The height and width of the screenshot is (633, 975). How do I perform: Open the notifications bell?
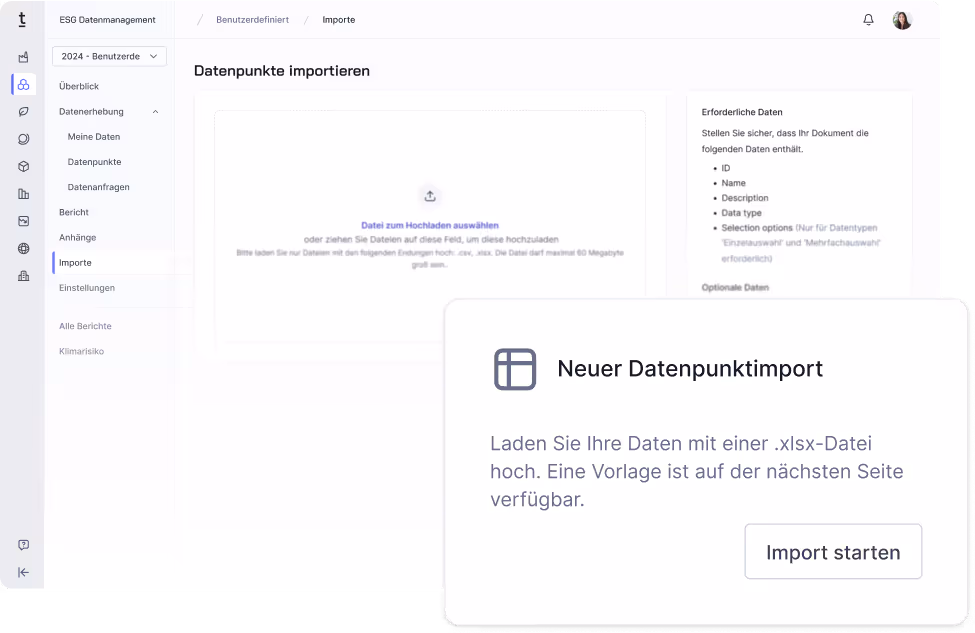868,18
